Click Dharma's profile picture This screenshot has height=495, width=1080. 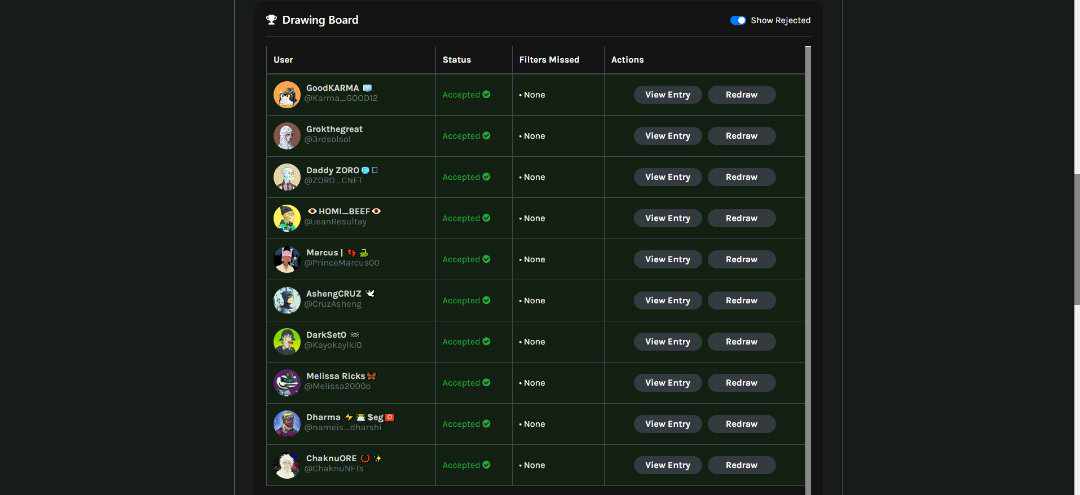287,424
